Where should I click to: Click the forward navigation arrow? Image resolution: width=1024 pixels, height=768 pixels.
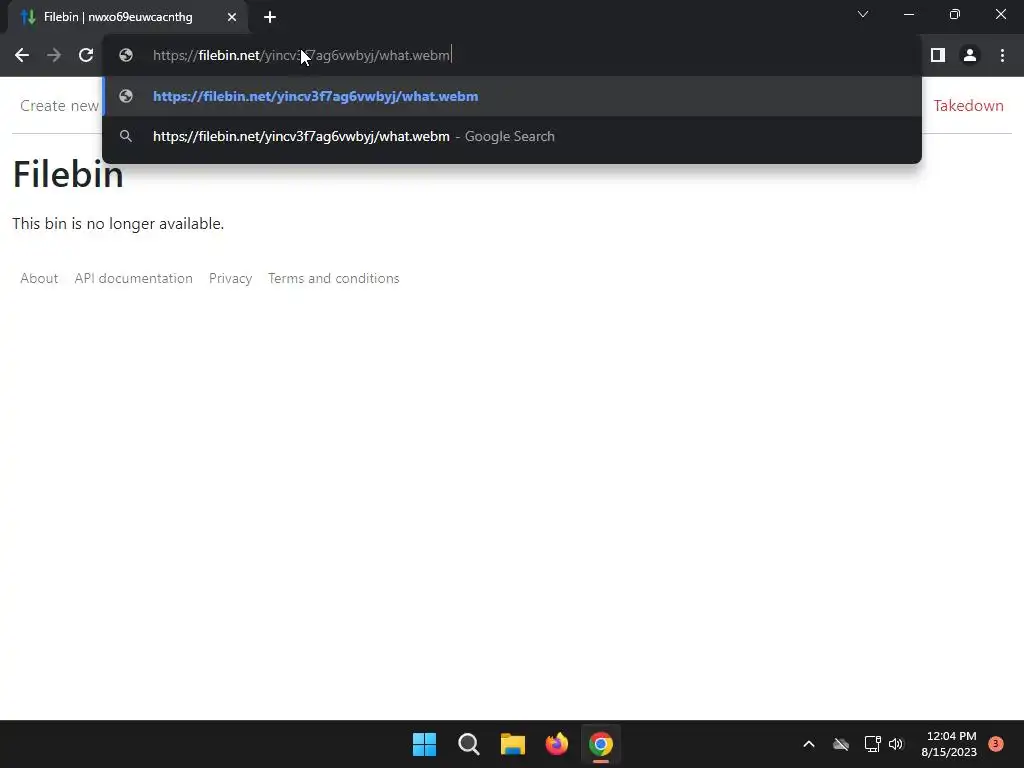click(x=54, y=56)
